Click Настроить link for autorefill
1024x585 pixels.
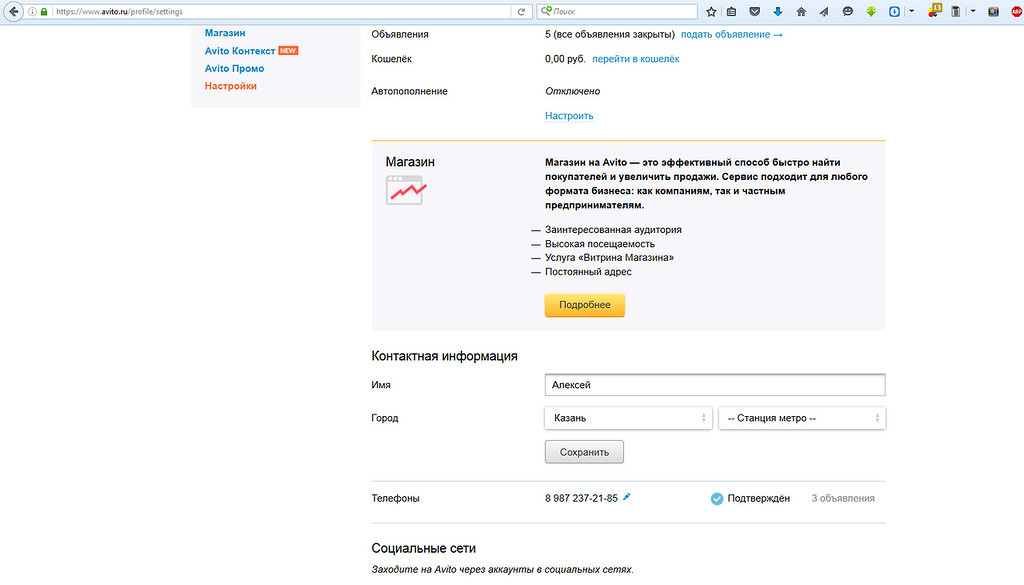[x=569, y=116]
